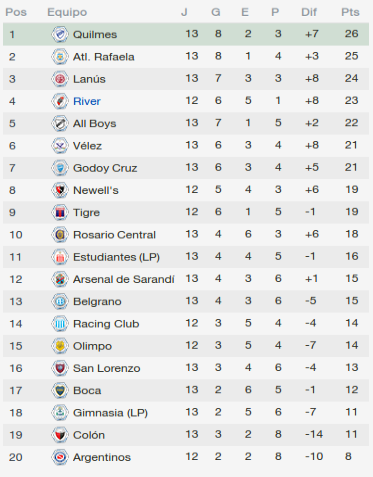The image size is (373, 477).
Task: Click the Godoy Cruz team name
Action: [105, 168]
